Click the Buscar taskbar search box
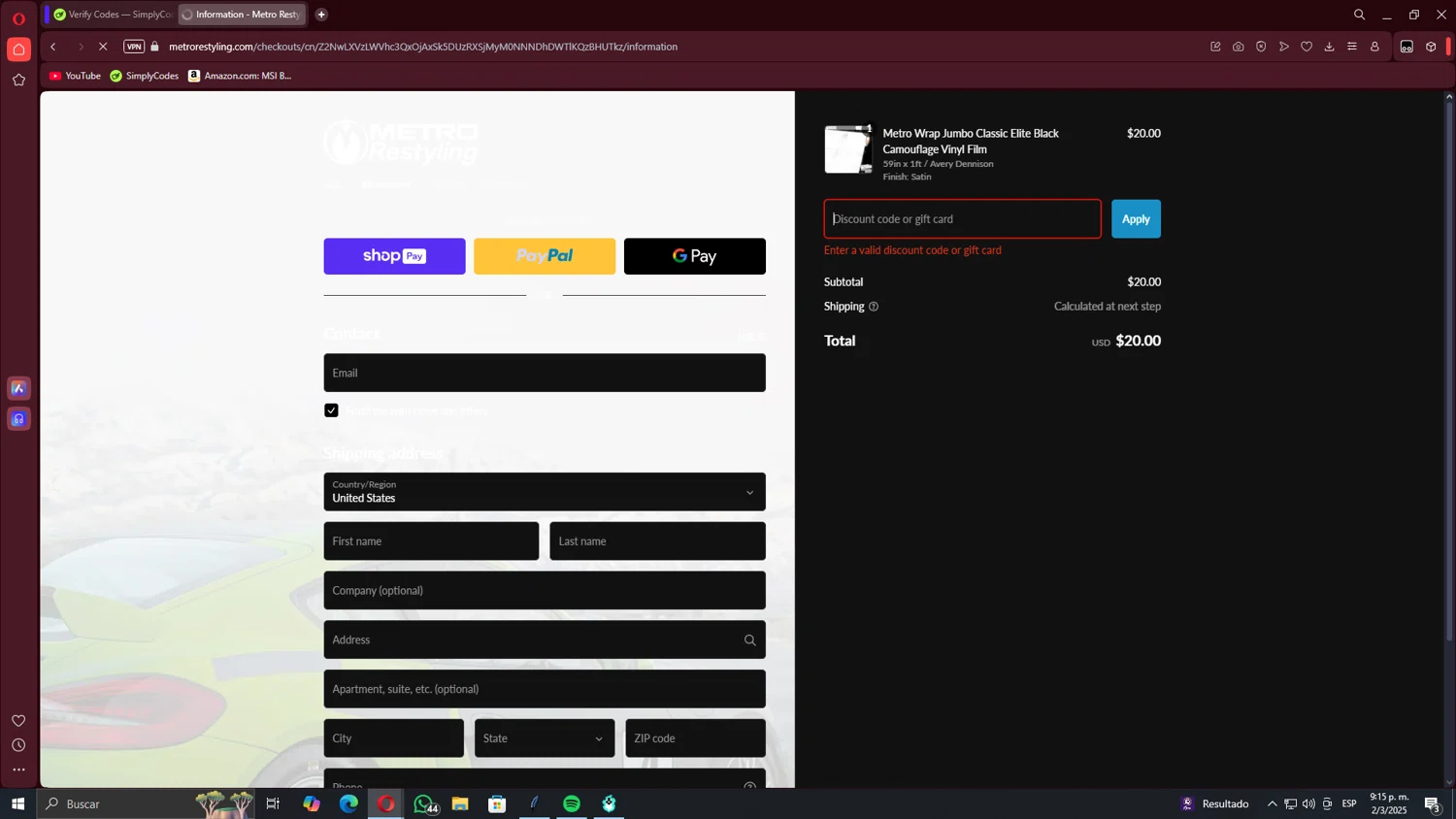 [146, 803]
